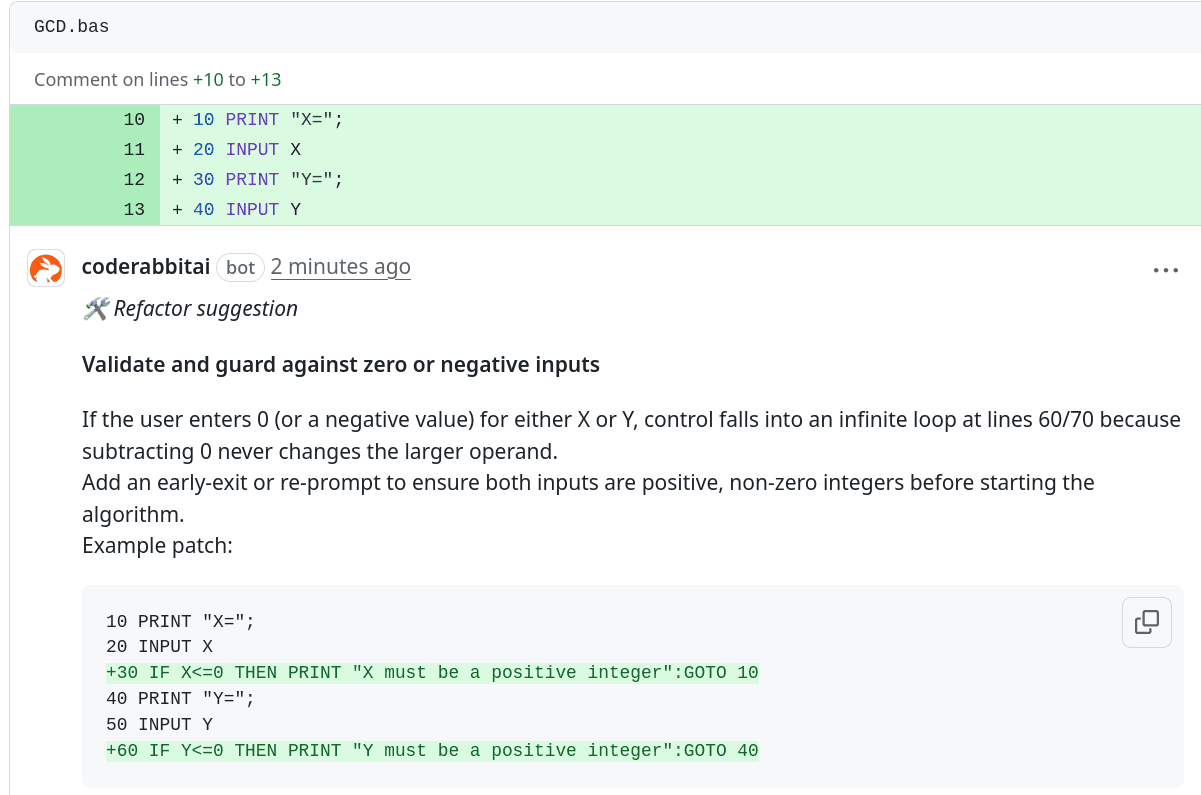The image size is (1201, 795).
Task: Click the "2 minutes ago" timestamp
Action: coord(340,267)
